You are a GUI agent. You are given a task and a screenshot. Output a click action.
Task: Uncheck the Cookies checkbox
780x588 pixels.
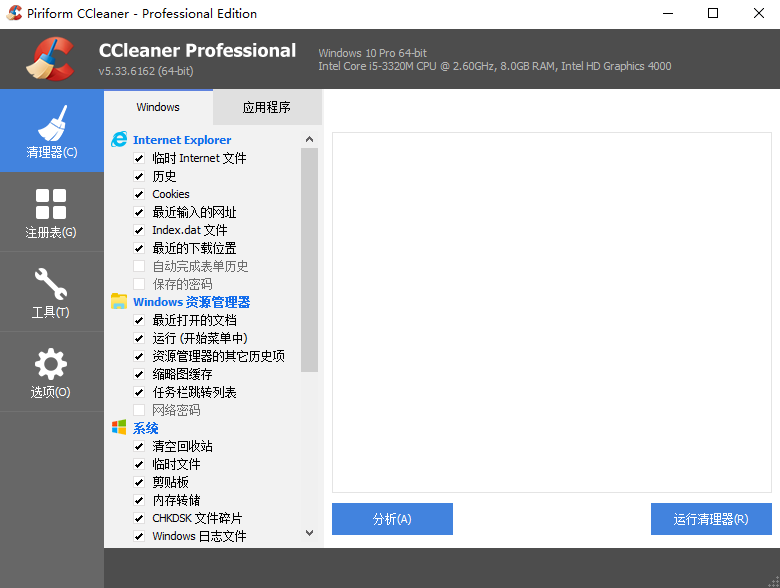point(139,194)
